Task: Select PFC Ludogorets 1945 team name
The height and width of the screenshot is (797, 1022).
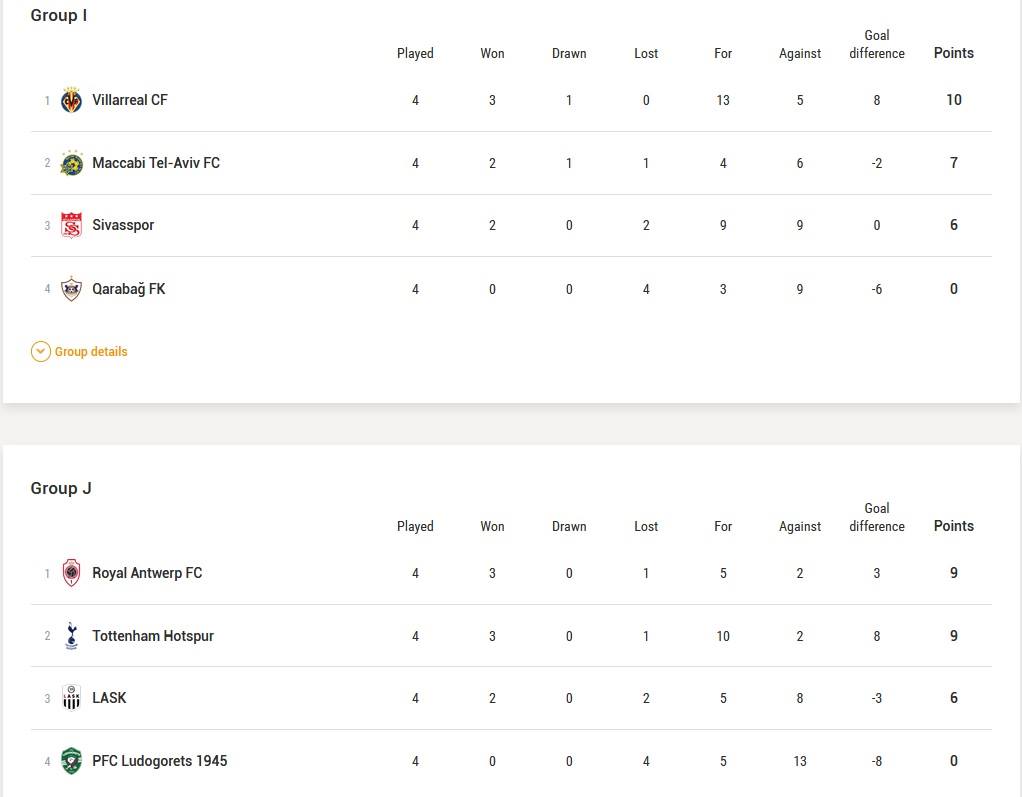Action: pyautogui.click(x=160, y=761)
